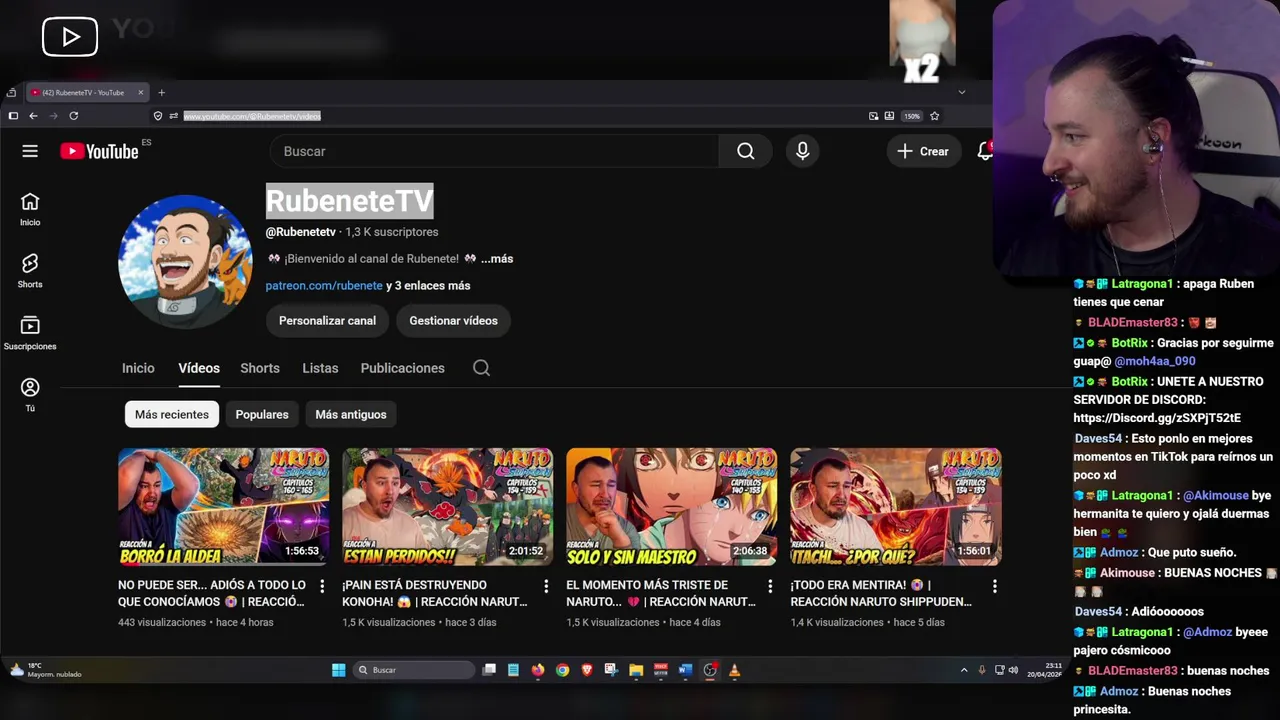The image size is (1280, 720).
Task: Open Chrome from the taskbar
Action: [x=563, y=670]
